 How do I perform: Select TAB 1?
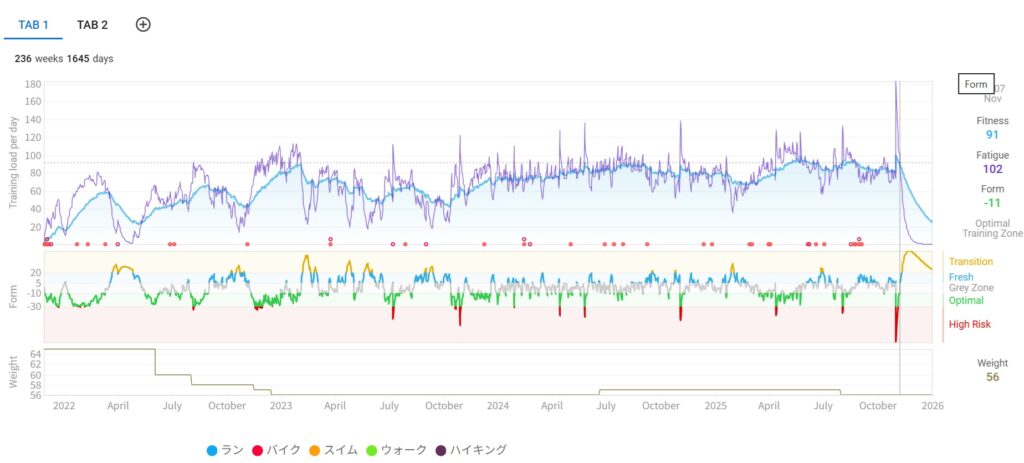point(34,25)
